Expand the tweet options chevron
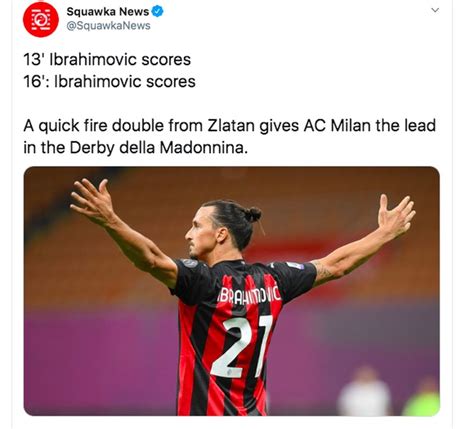474x429 pixels. 435,10
